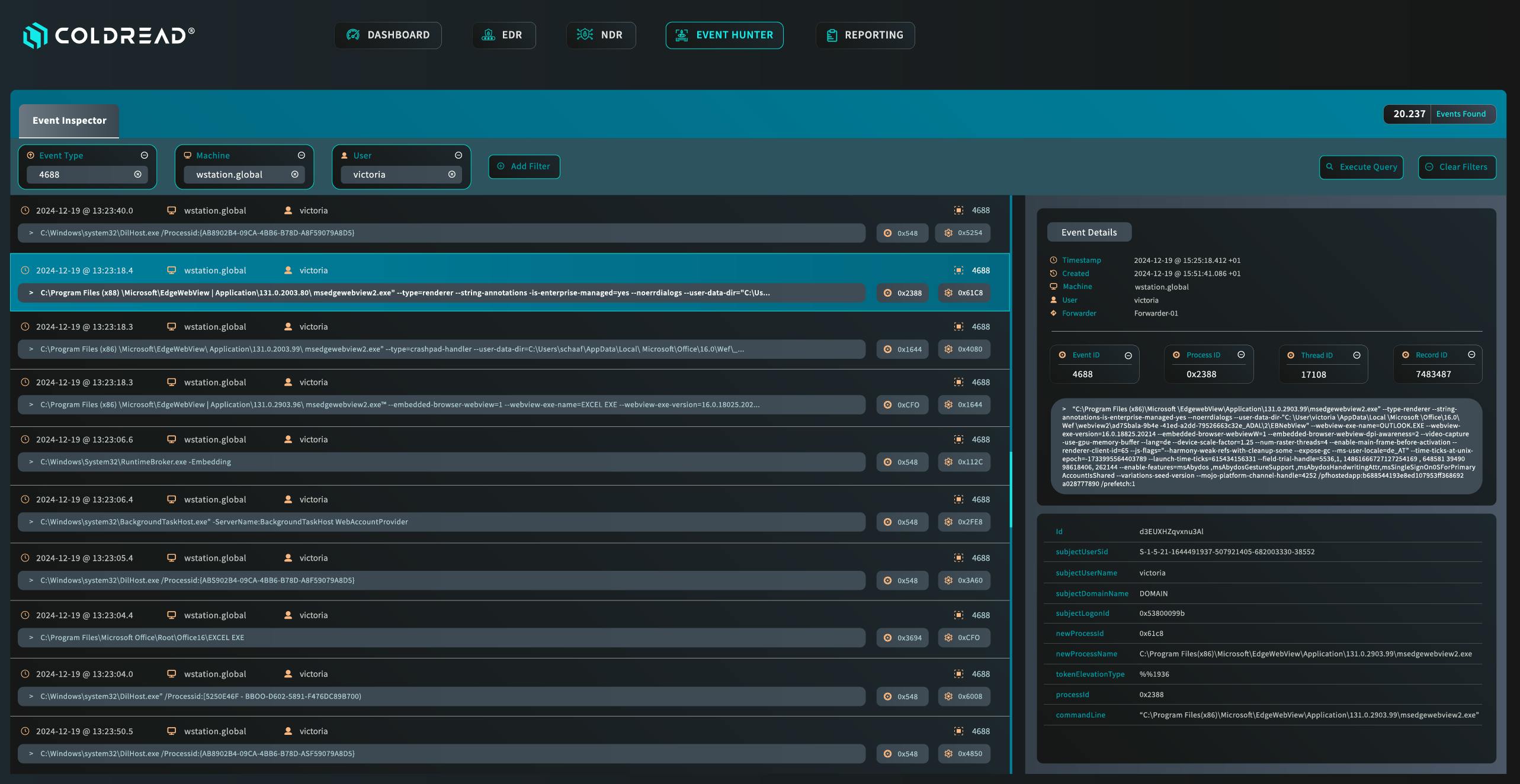Switch to the Reporting section
The height and width of the screenshot is (784, 1520).
tap(865, 36)
